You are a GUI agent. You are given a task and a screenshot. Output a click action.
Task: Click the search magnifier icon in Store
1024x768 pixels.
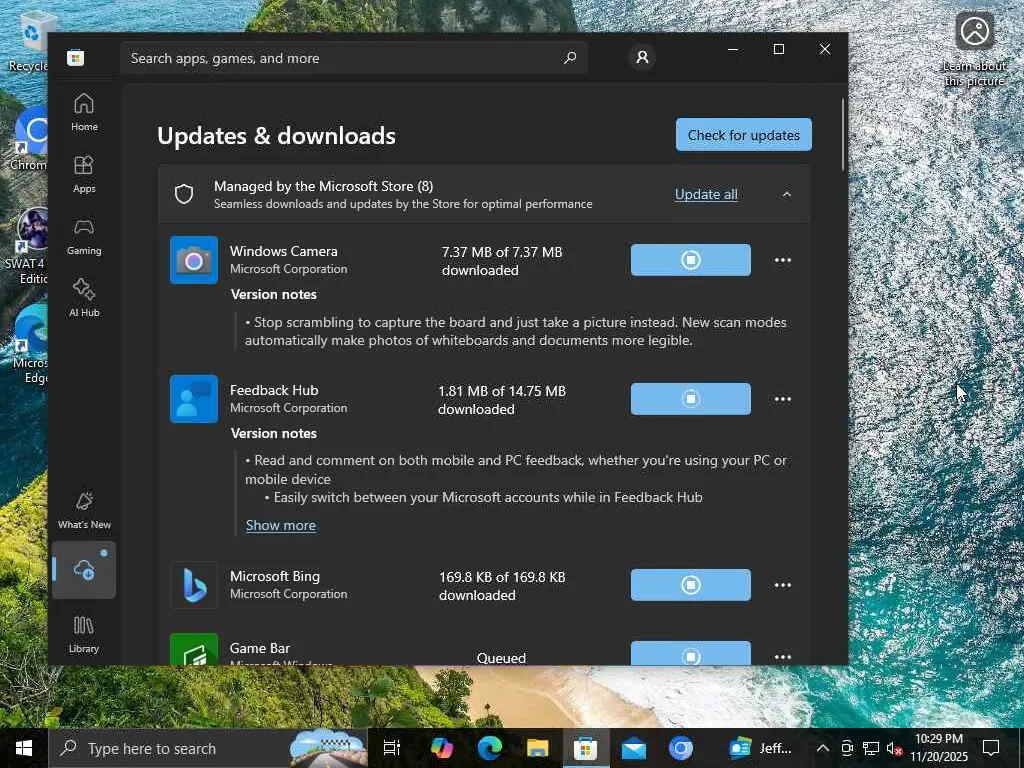click(x=570, y=57)
